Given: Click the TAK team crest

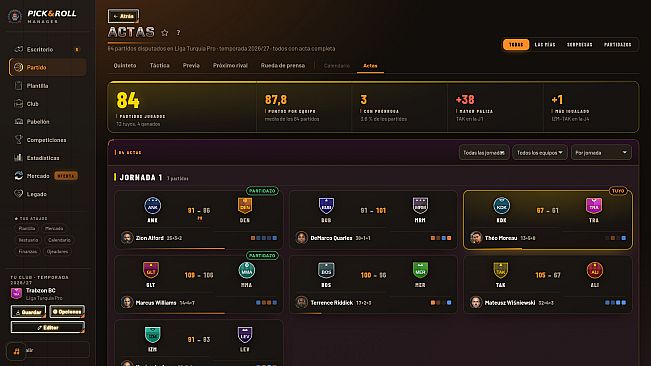Looking at the screenshot, I should (501, 270).
